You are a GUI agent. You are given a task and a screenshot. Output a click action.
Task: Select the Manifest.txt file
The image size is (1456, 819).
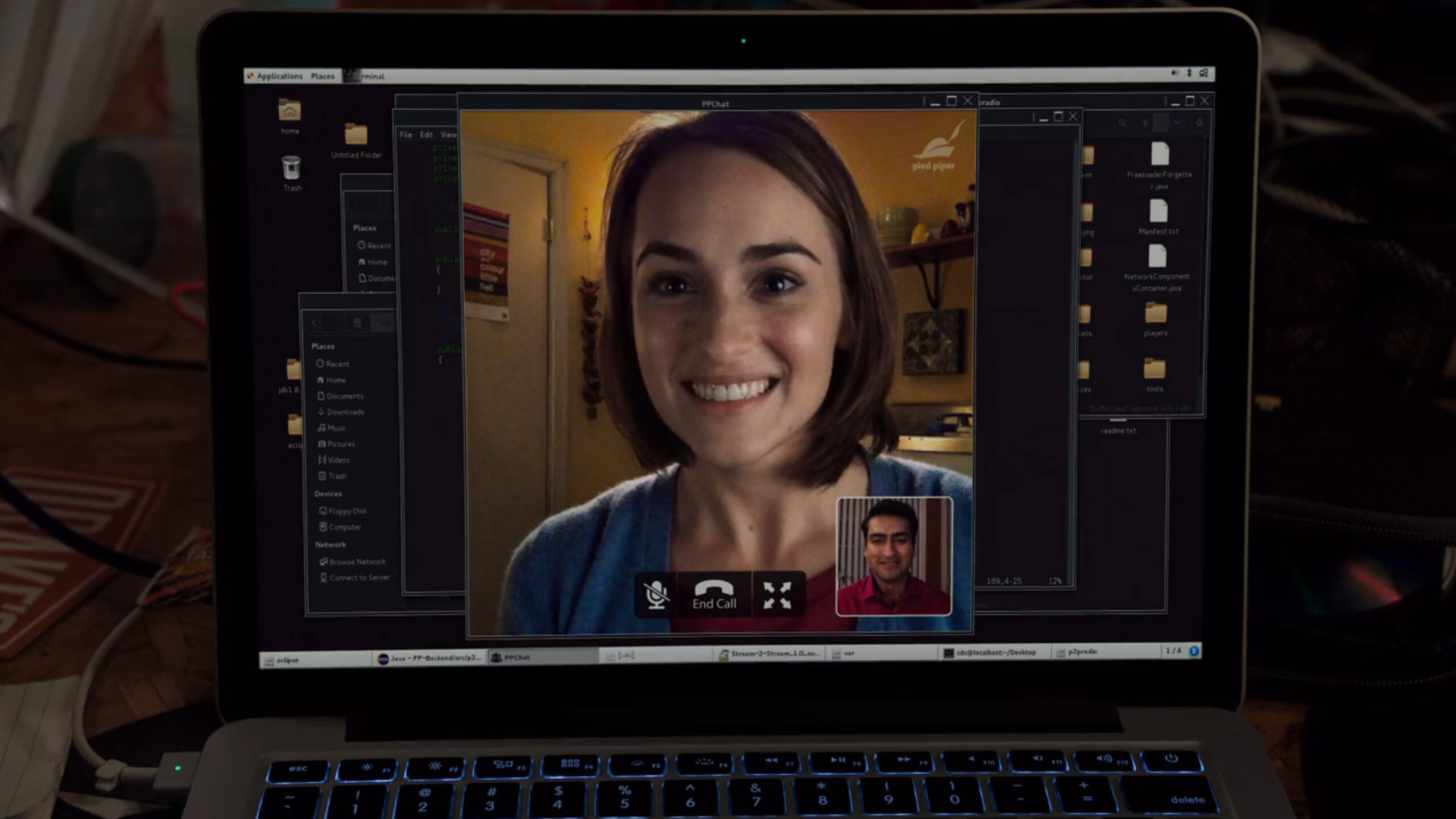(1159, 216)
